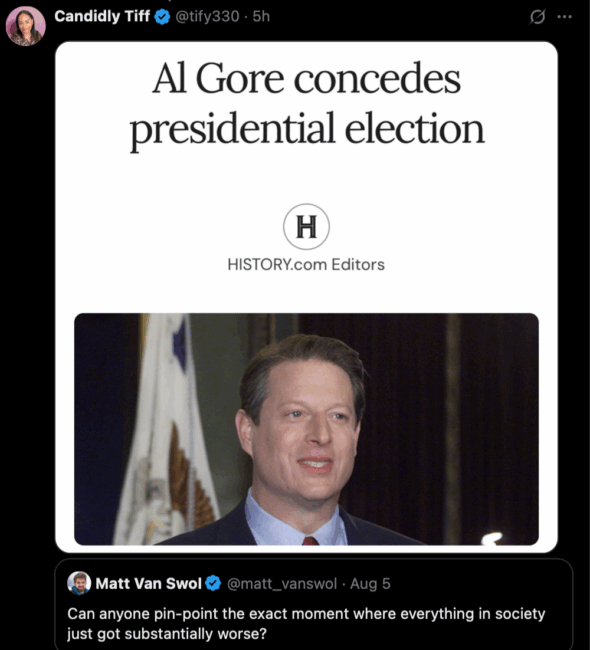Viewport: 590px width, 650px height.
Task: Open the 5h post timestamp
Action: [261, 17]
